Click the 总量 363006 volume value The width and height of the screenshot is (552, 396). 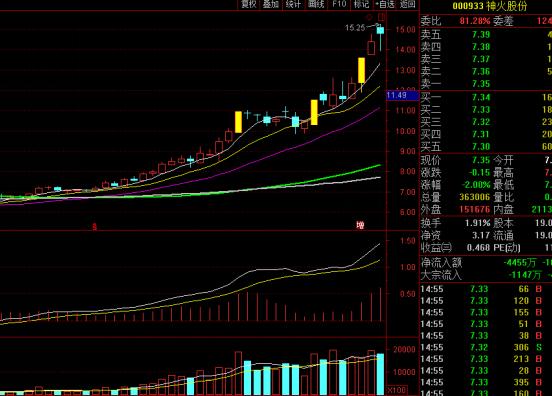pyautogui.click(x=475, y=197)
